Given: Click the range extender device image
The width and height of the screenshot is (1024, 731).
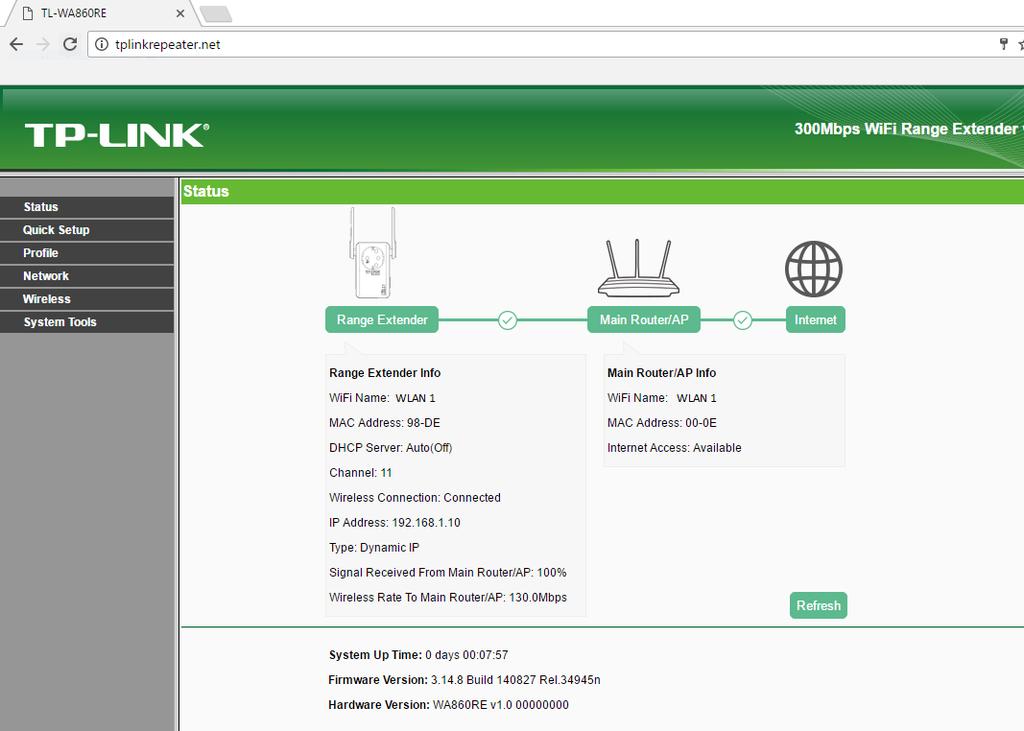Looking at the screenshot, I should (372, 253).
